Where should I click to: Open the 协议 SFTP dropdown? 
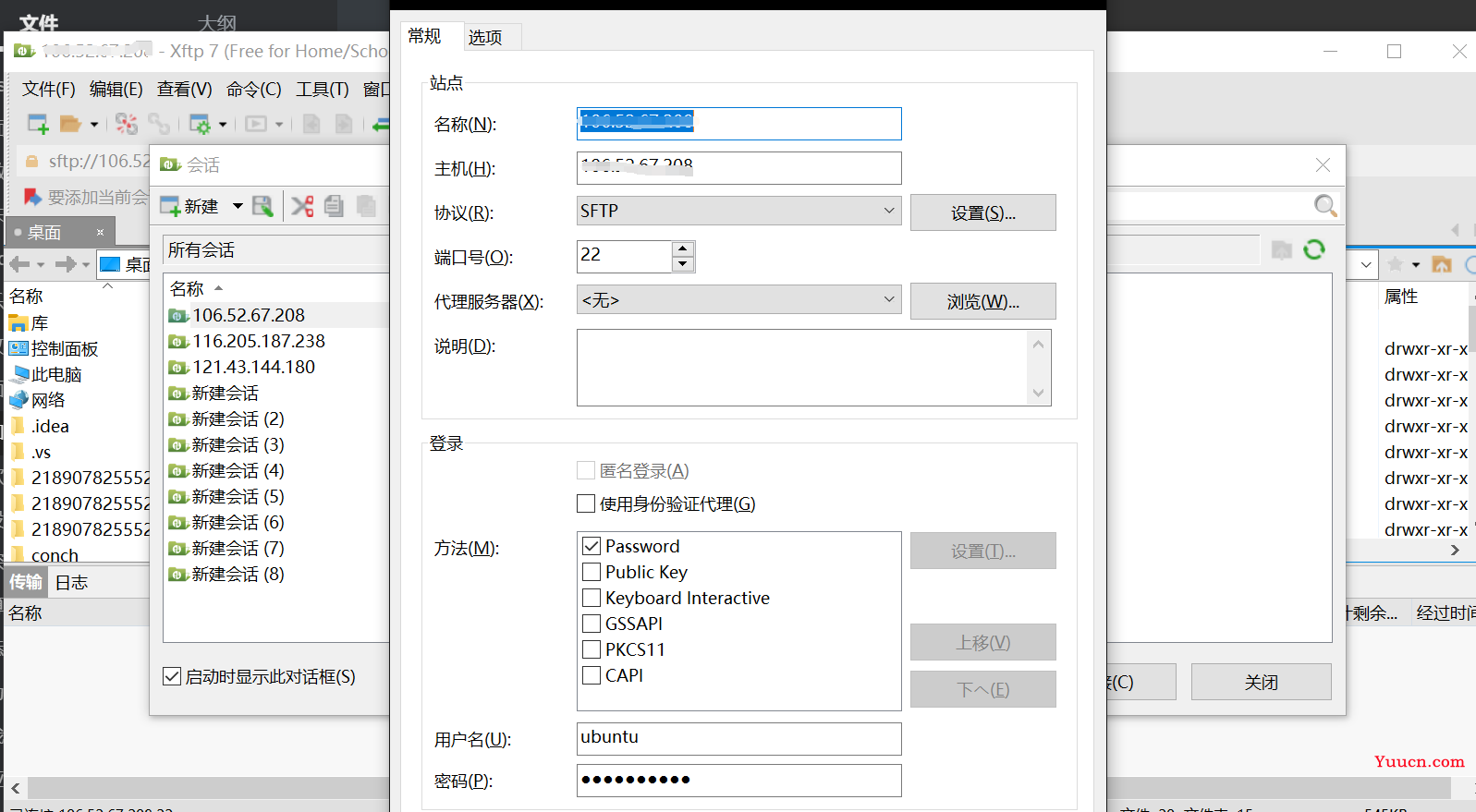(x=739, y=211)
